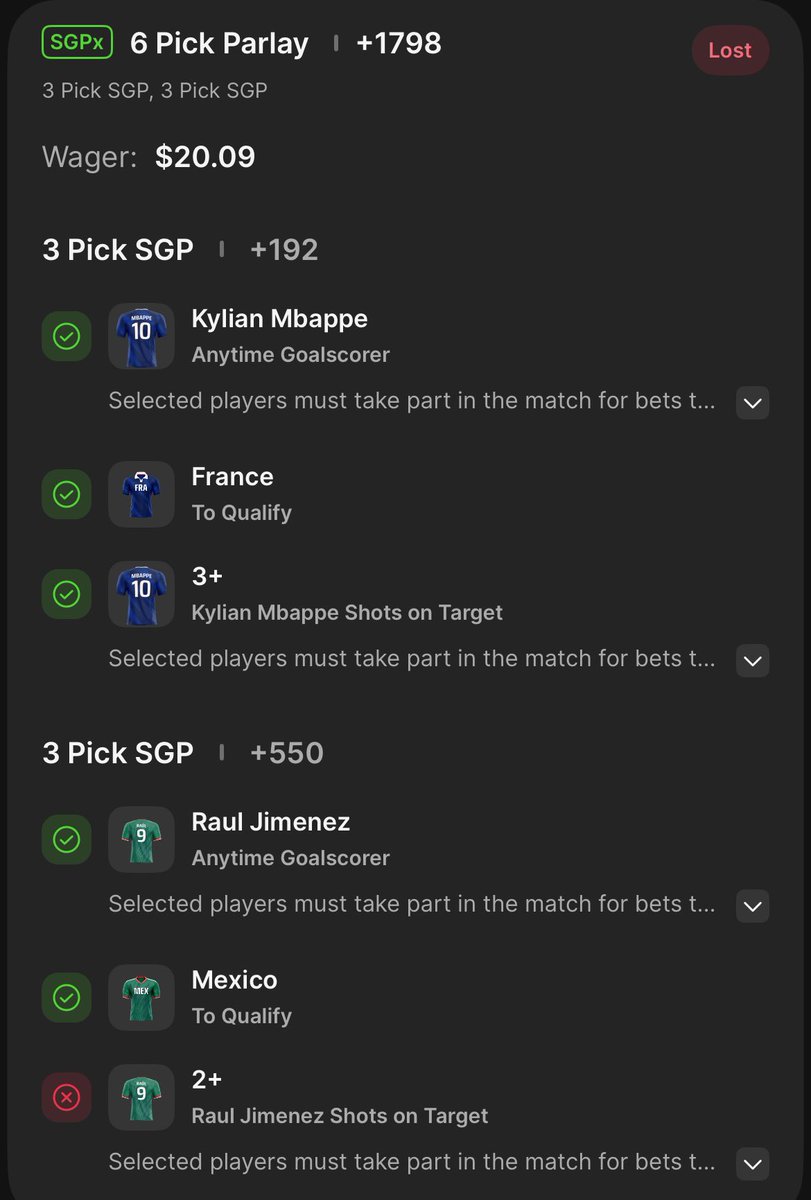Open the 6 Pick Parlay title
The height and width of the screenshot is (1200, 811).
pyautogui.click(x=219, y=43)
